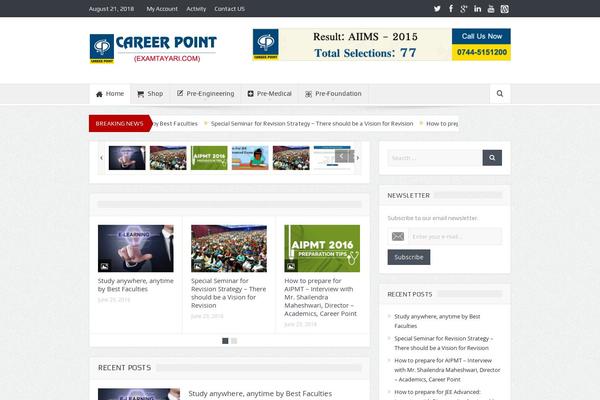Open Activity link in top bar
Screen dimensions: 600x400
click(x=196, y=9)
